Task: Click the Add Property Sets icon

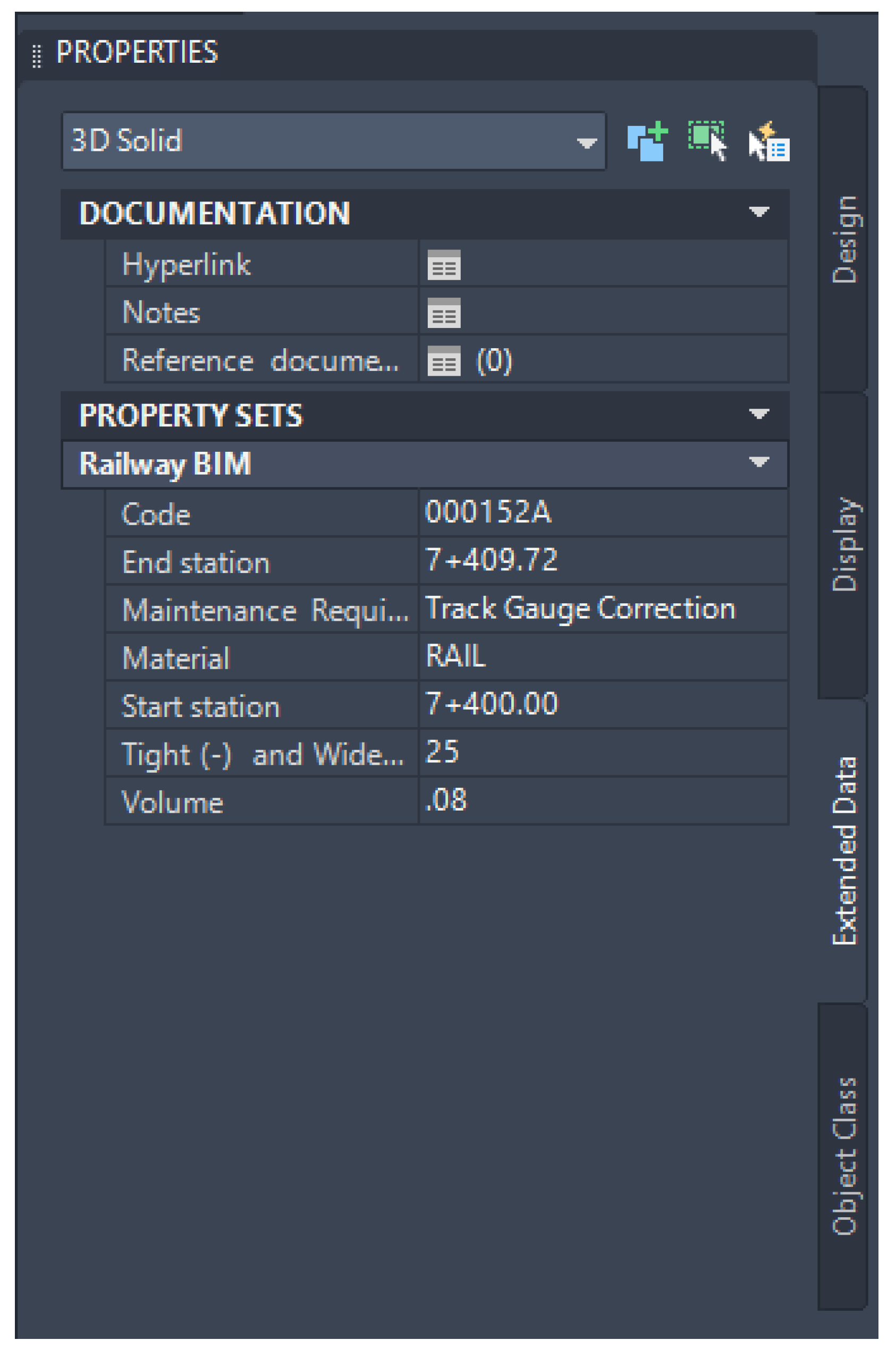Action: point(647,141)
